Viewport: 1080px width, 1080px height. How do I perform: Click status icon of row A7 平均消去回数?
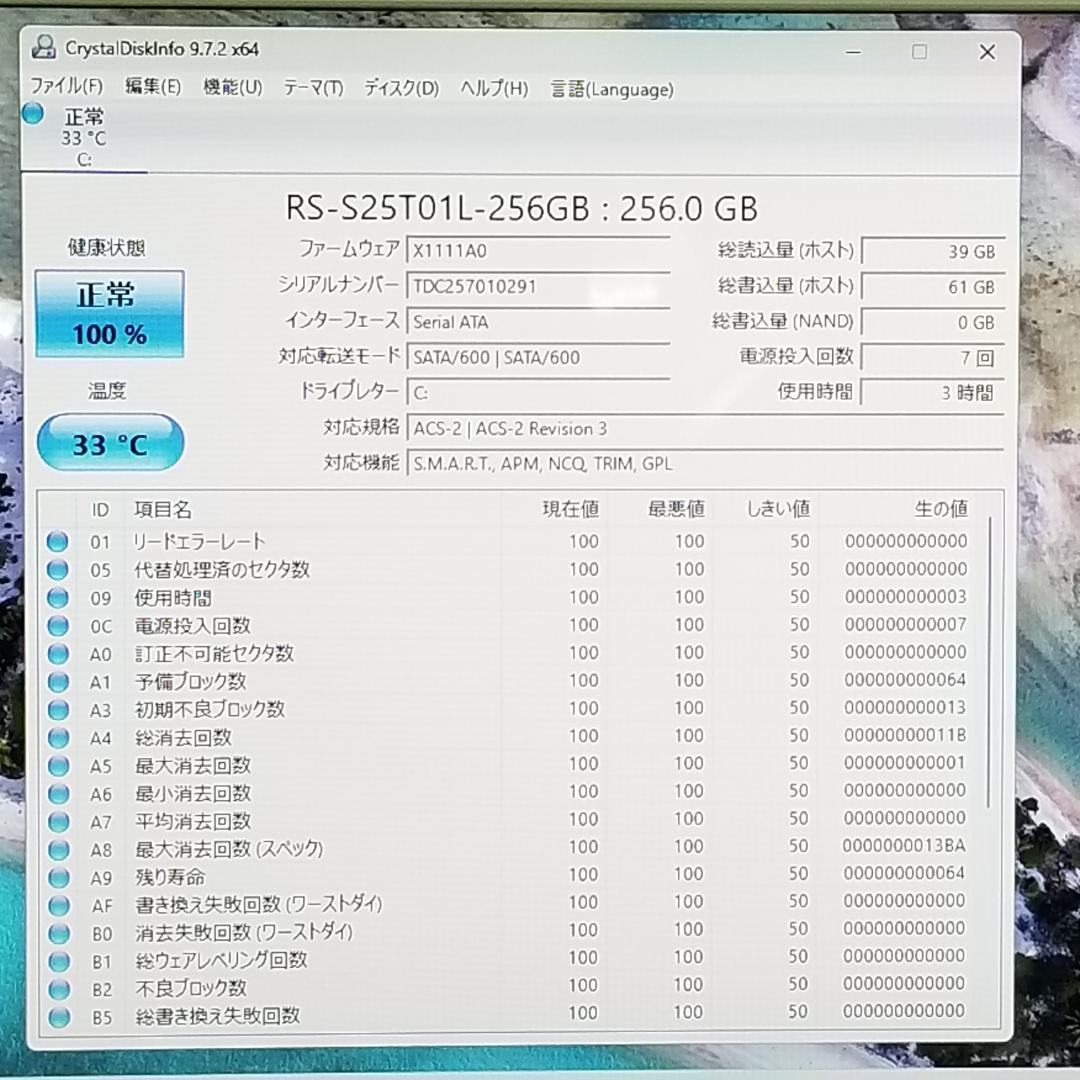pyautogui.click(x=58, y=821)
